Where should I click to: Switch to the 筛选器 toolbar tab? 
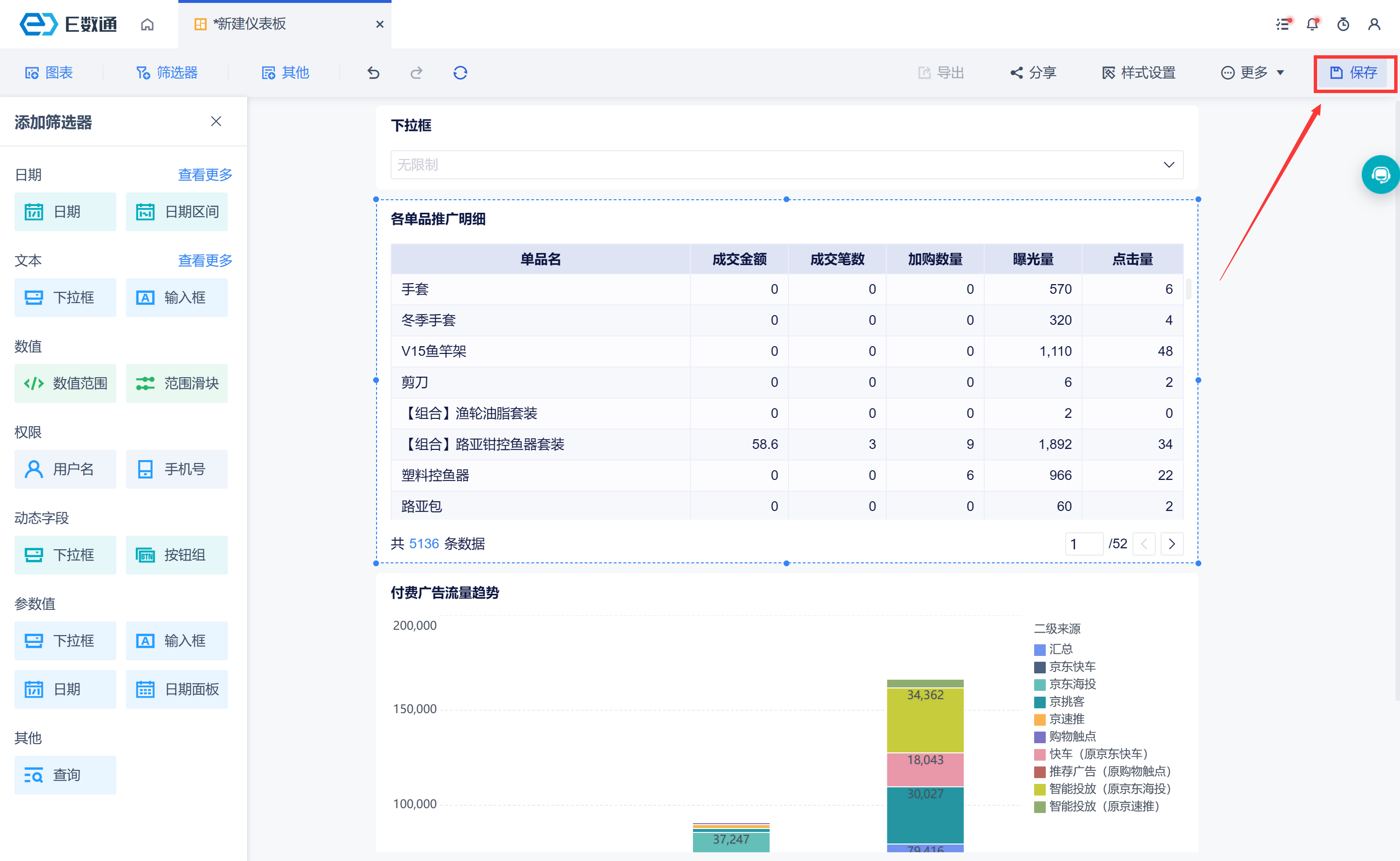coord(167,73)
